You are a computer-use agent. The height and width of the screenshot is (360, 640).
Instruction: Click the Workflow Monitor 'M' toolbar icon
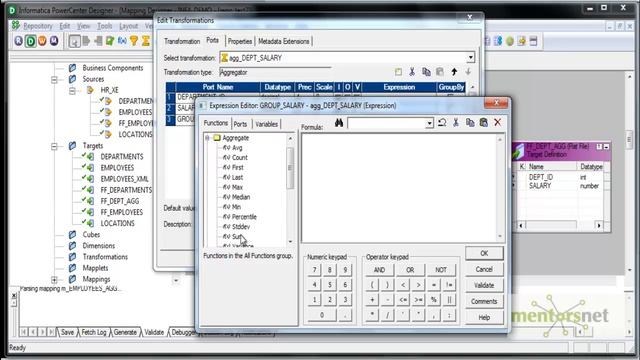tap(54, 41)
